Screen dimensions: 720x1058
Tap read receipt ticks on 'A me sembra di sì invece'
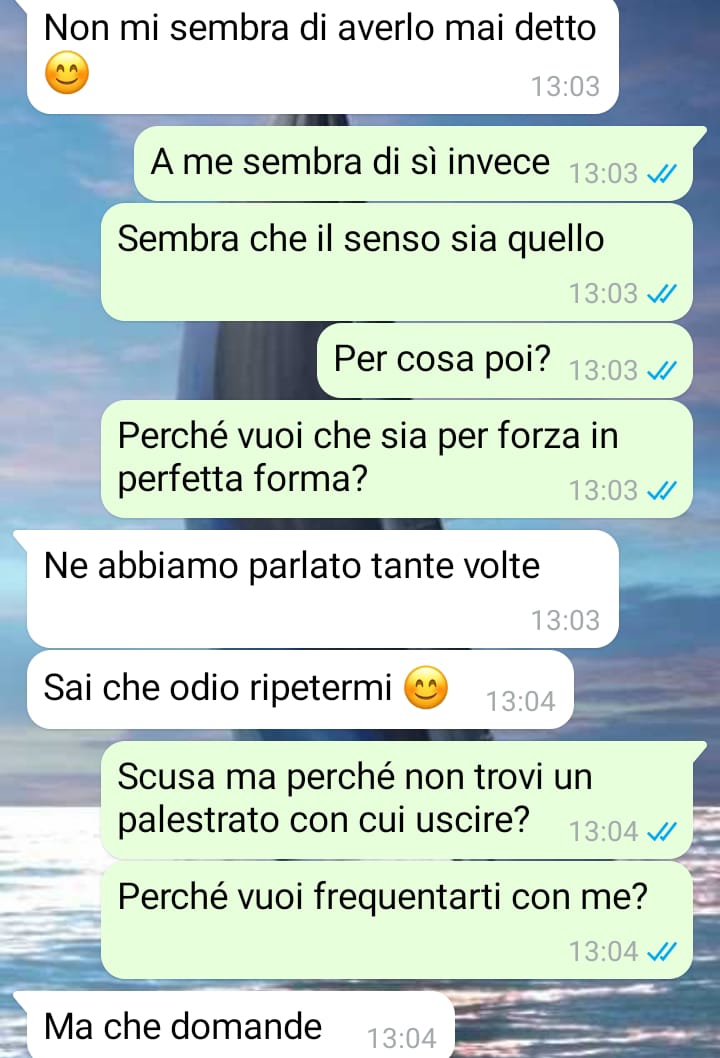(661, 175)
